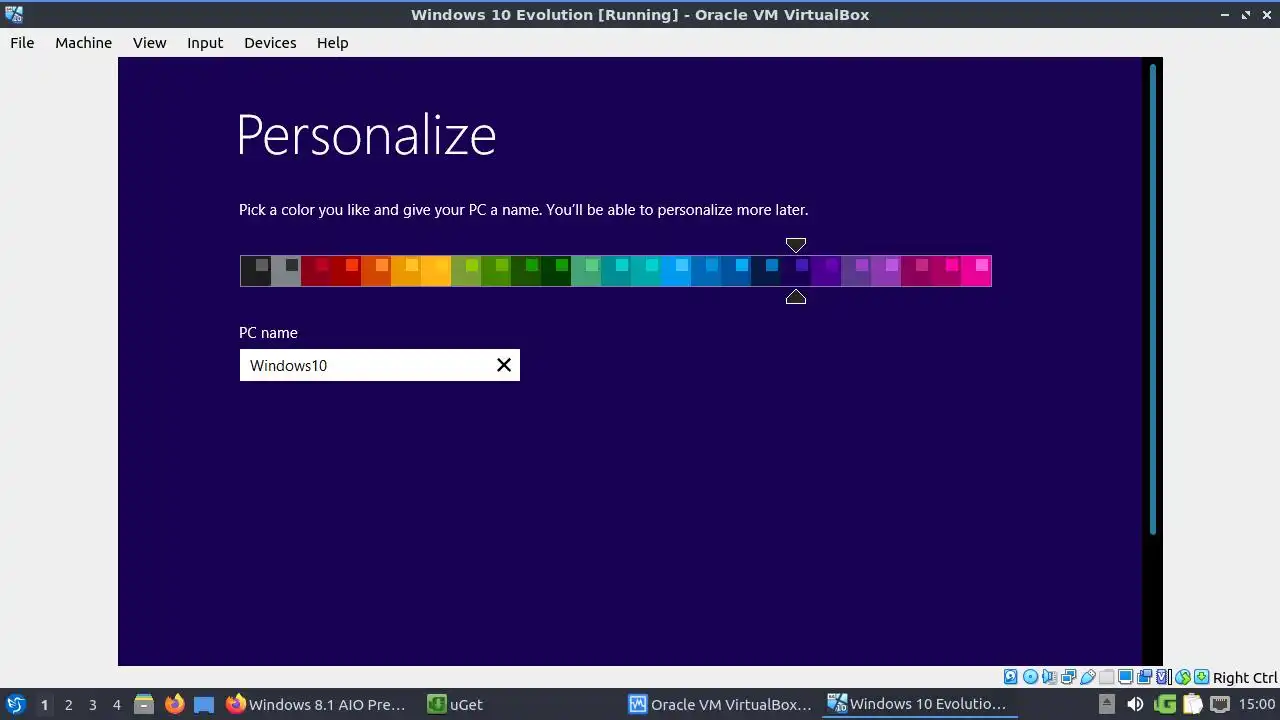Open the volume control tray icon
This screenshot has width=1280, height=720.
[1135, 704]
